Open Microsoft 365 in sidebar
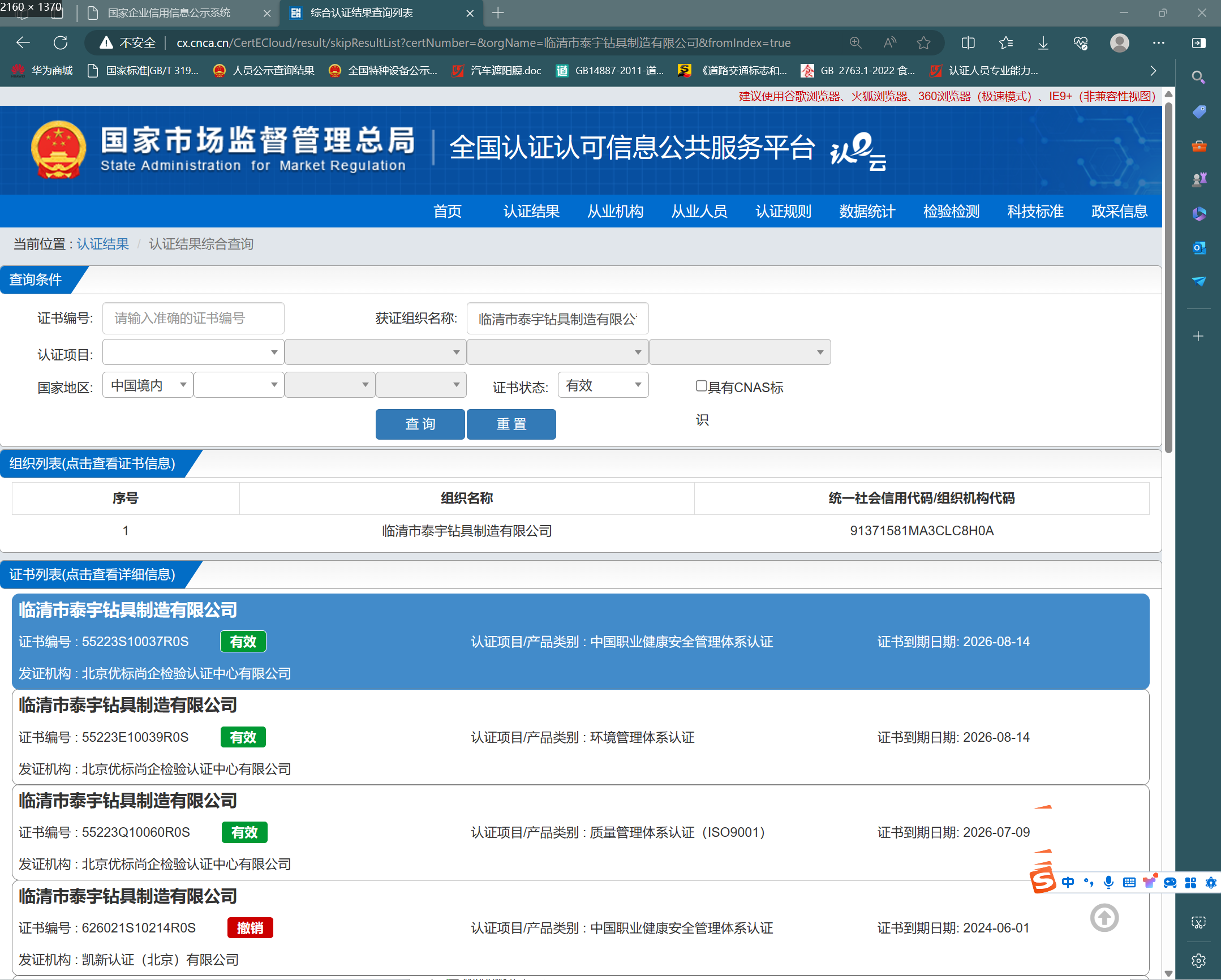Image resolution: width=1221 pixels, height=980 pixels. pyautogui.click(x=1198, y=213)
